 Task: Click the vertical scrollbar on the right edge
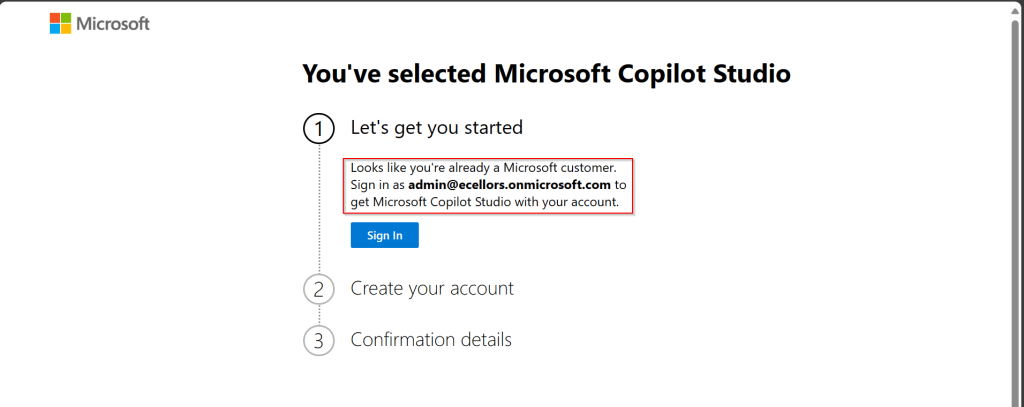[x=1017, y=200]
